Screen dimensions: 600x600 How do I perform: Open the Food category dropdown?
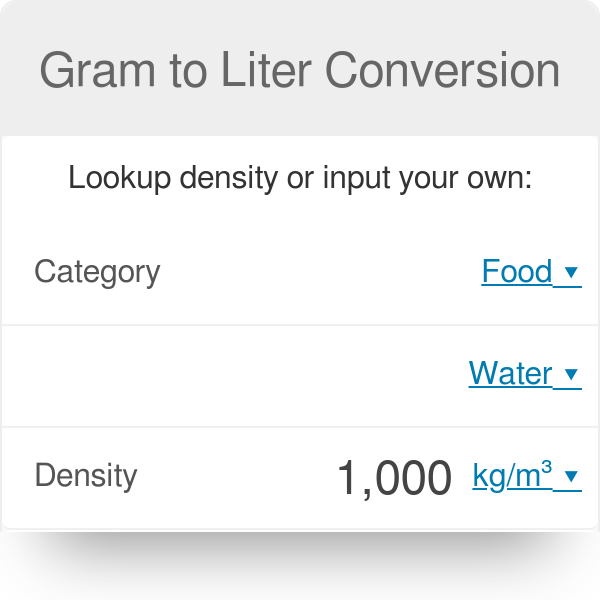[517, 272]
